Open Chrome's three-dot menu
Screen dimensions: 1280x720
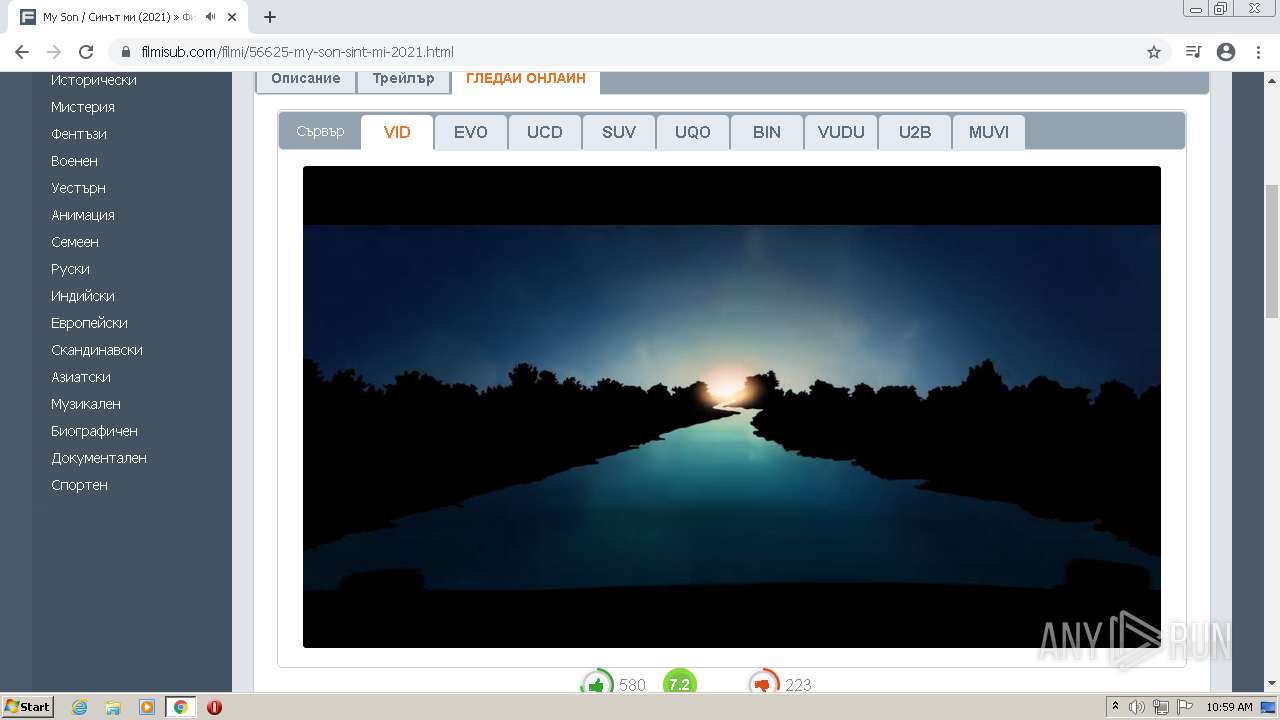pyautogui.click(x=1258, y=52)
